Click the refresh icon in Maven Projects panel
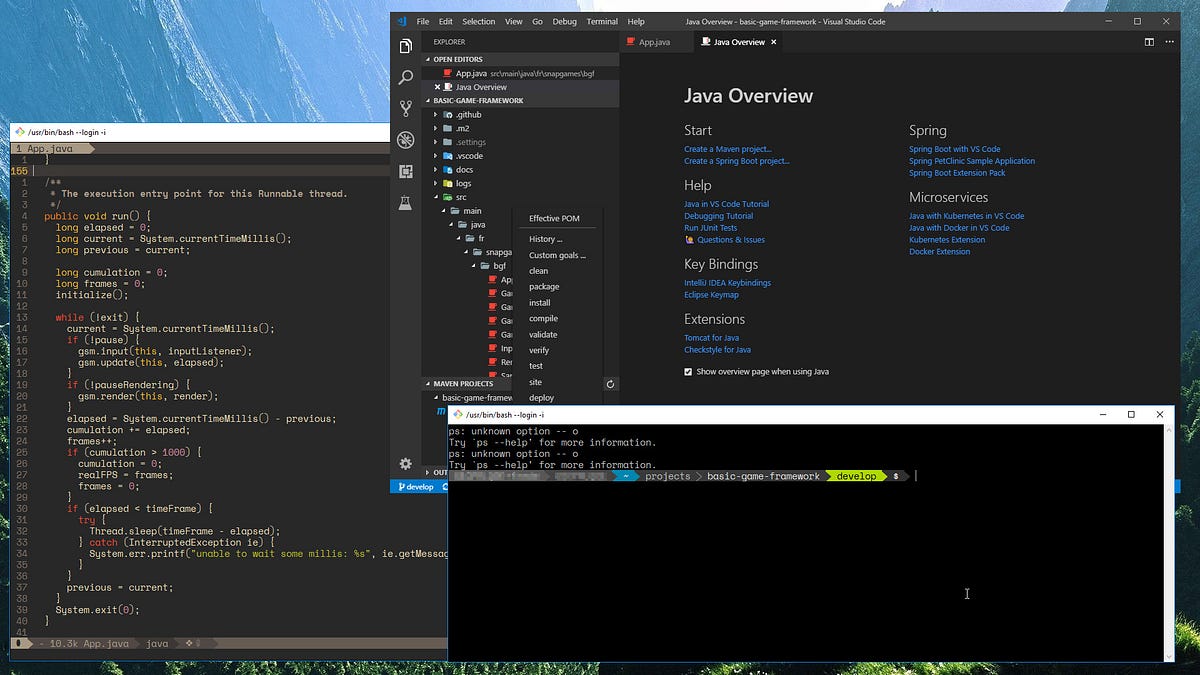1200x675 pixels. 610,383
